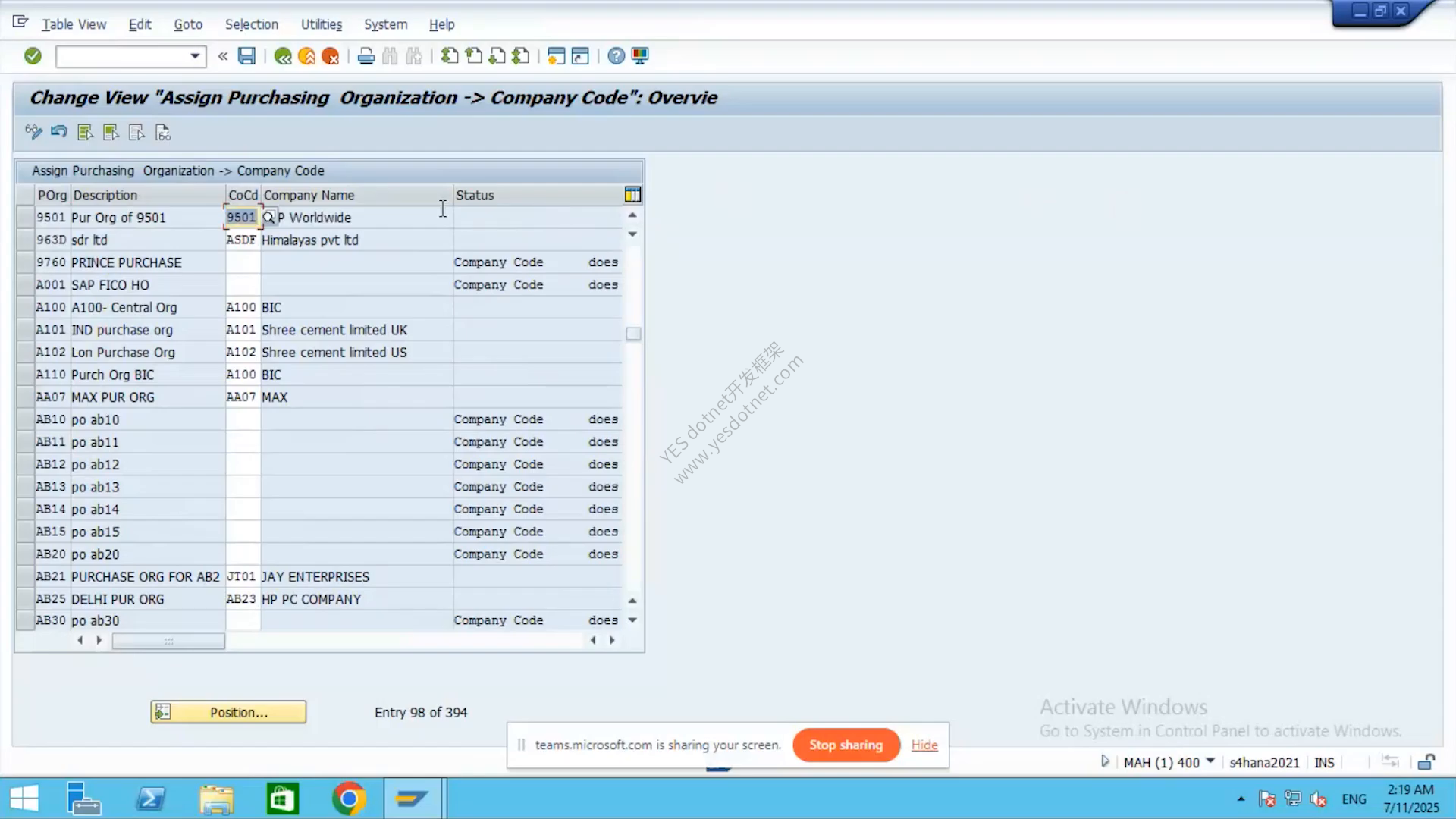
Task: Select row for POrg 9501
Action: 26,218
